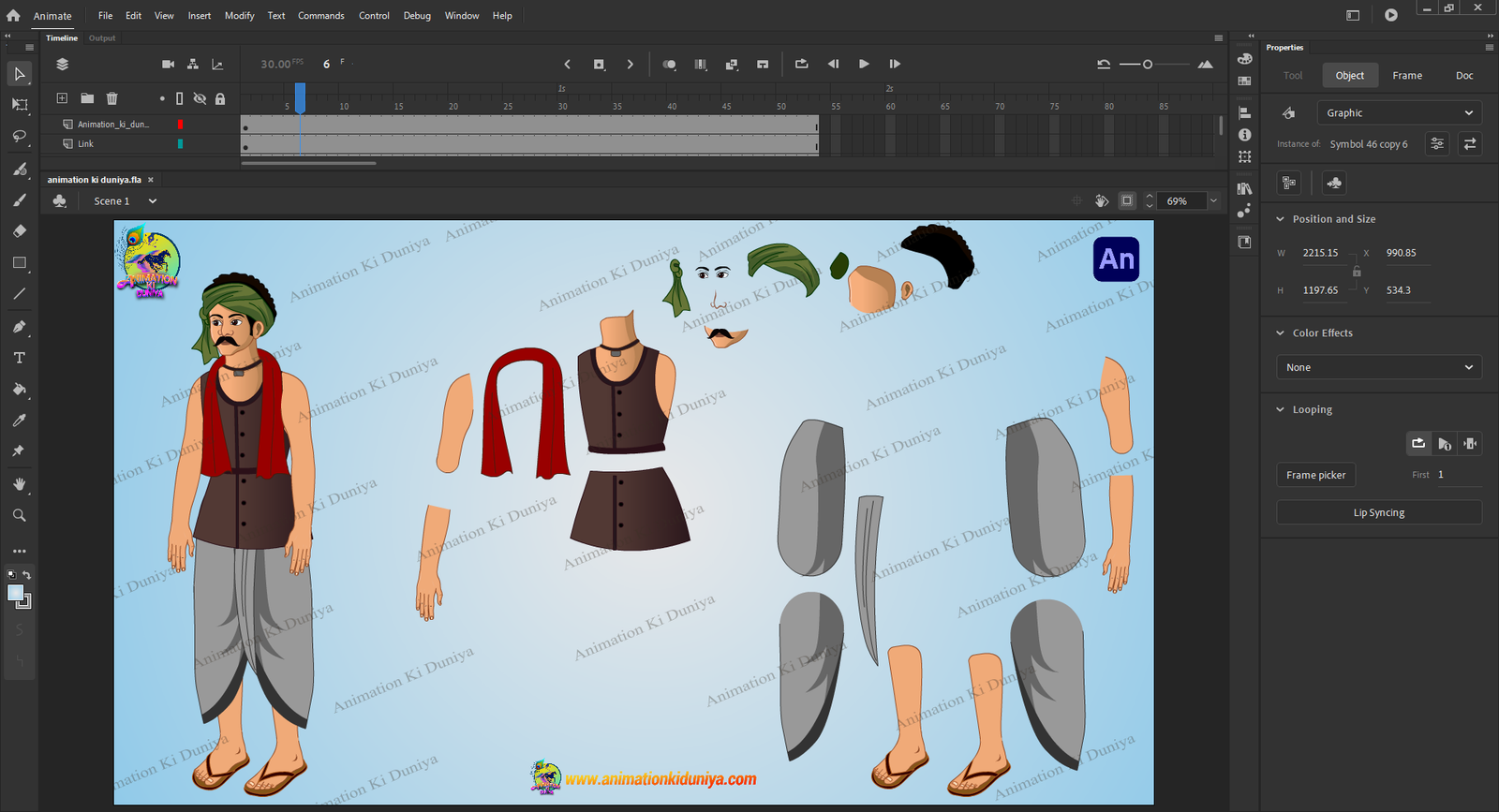Image resolution: width=1499 pixels, height=812 pixels.
Task: Select the Text tool
Action: point(20,358)
